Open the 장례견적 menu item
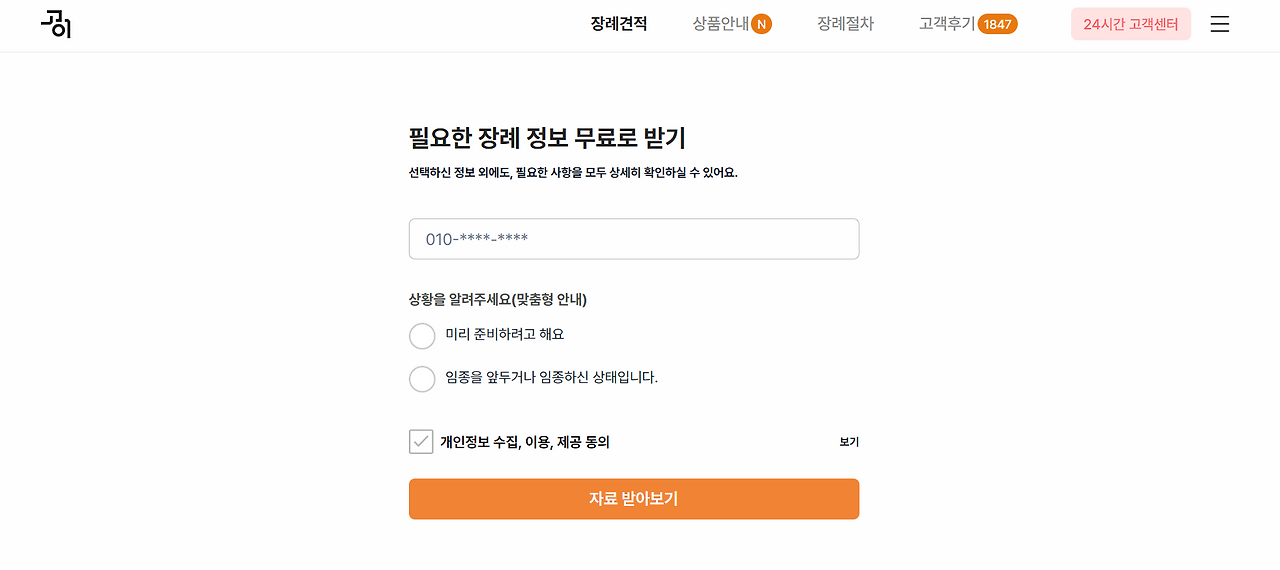This screenshot has width=1280, height=570. coord(619,24)
